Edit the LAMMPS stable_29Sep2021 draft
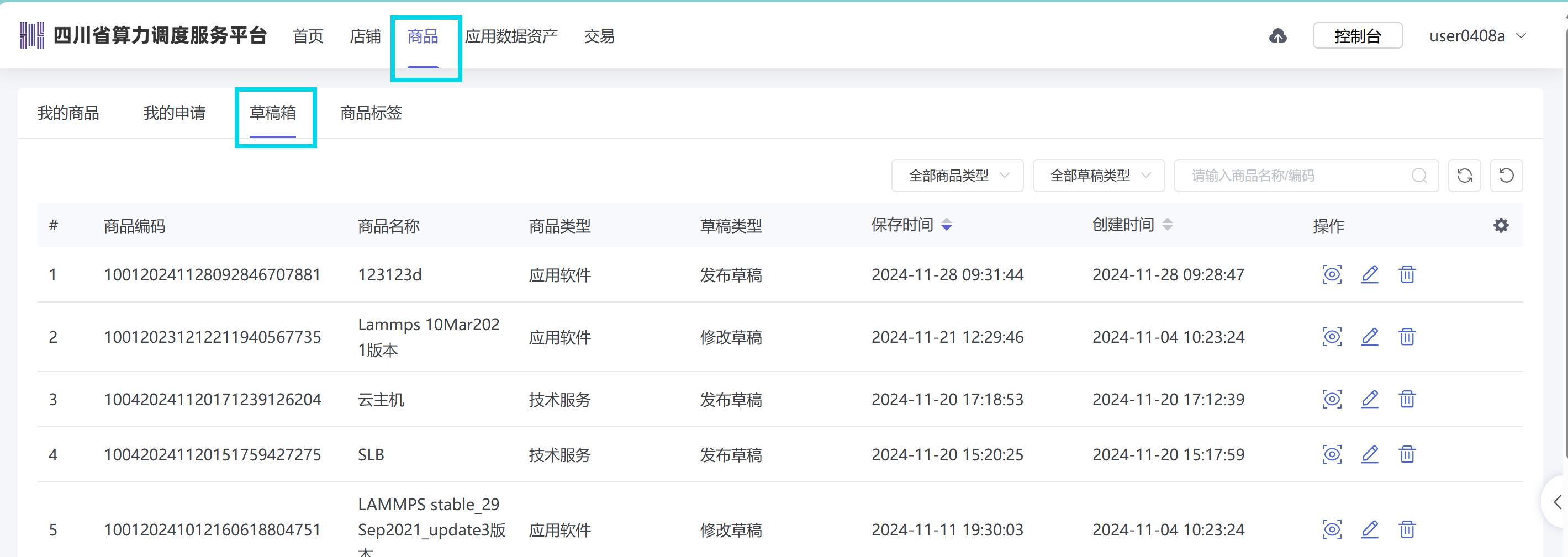 [1370, 529]
